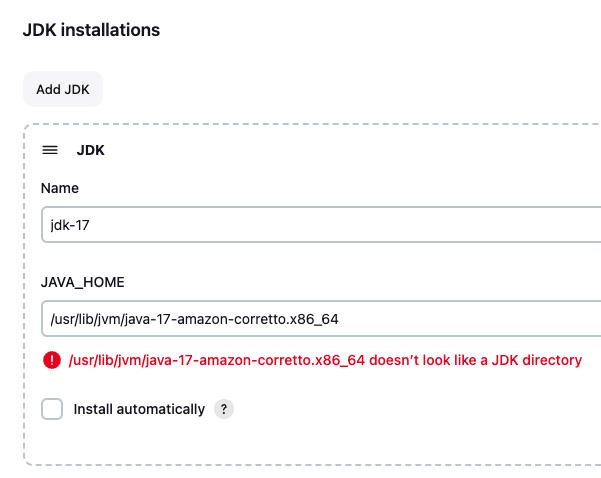Click the jdk-17 text in Name field
Screen dimensions: 601x478
pyautogui.click(x=70, y=225)
